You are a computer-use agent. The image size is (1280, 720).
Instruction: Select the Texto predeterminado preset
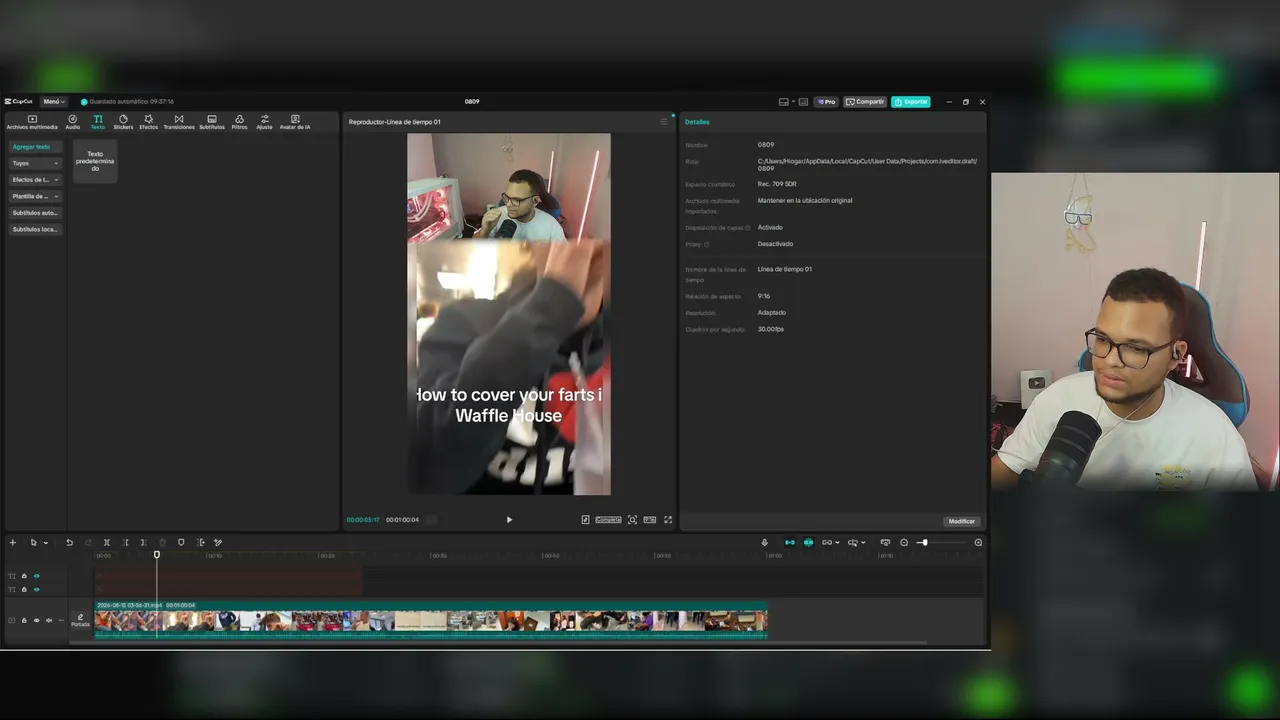[95, 161]
